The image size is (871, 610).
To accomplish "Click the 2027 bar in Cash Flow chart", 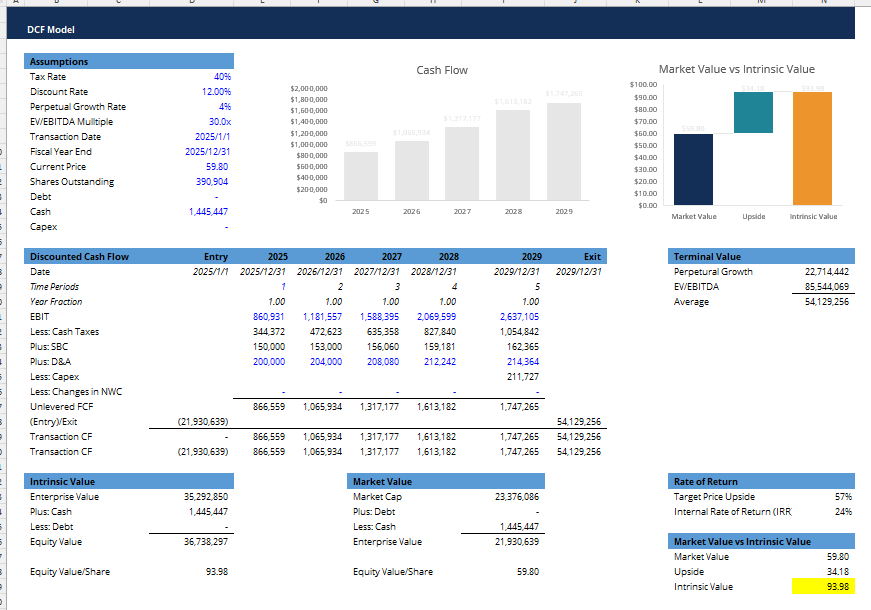I will point(462,163).
